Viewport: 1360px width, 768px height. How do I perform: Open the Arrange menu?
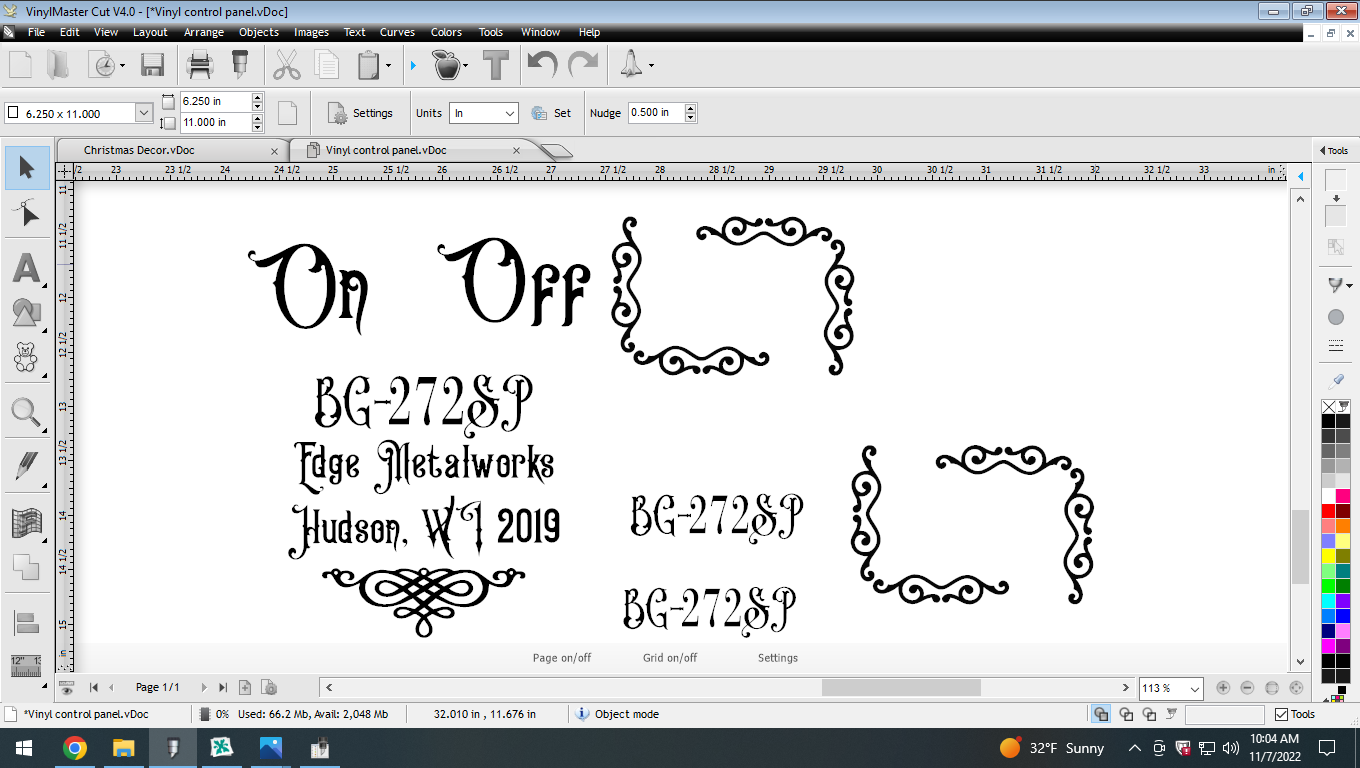pos(203,31)
